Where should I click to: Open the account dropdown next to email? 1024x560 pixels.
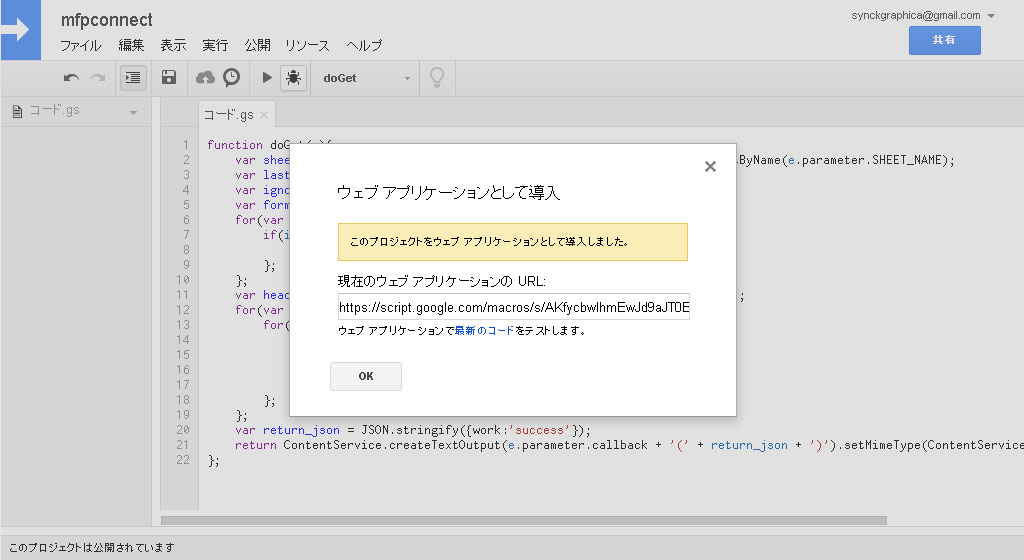click(991, 16)
